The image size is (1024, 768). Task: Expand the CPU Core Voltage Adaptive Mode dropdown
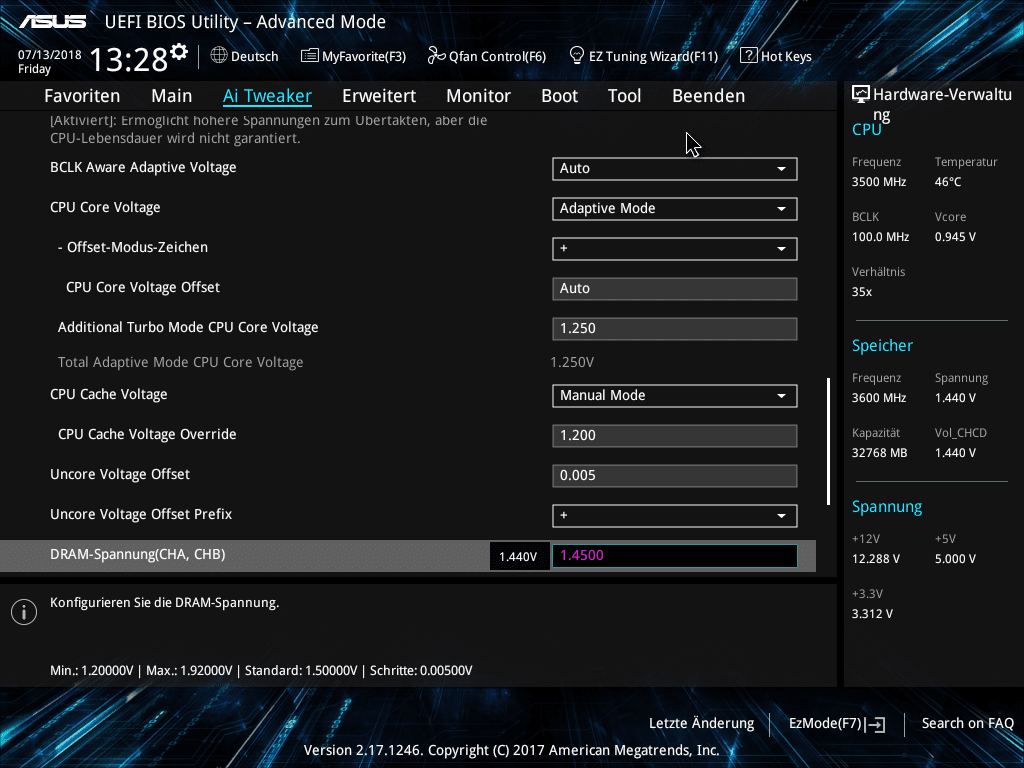675,208
